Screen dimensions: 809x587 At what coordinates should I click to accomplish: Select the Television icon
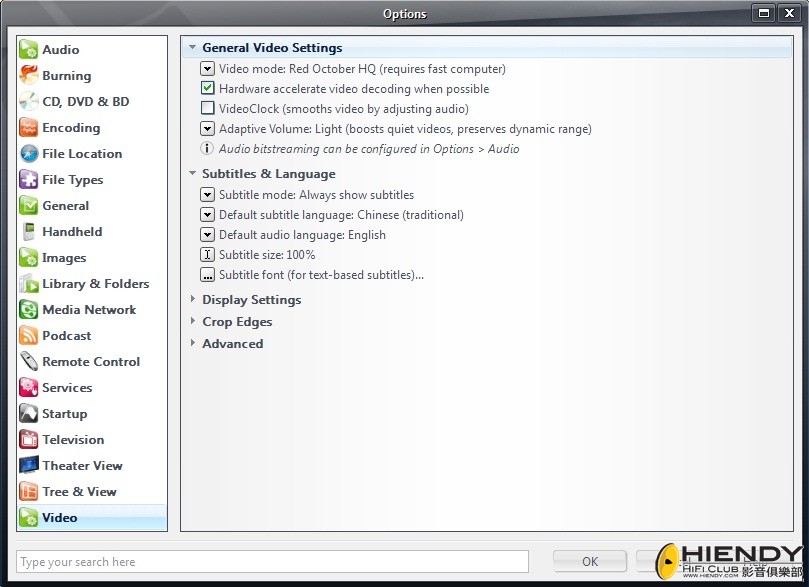click(28, 439)
